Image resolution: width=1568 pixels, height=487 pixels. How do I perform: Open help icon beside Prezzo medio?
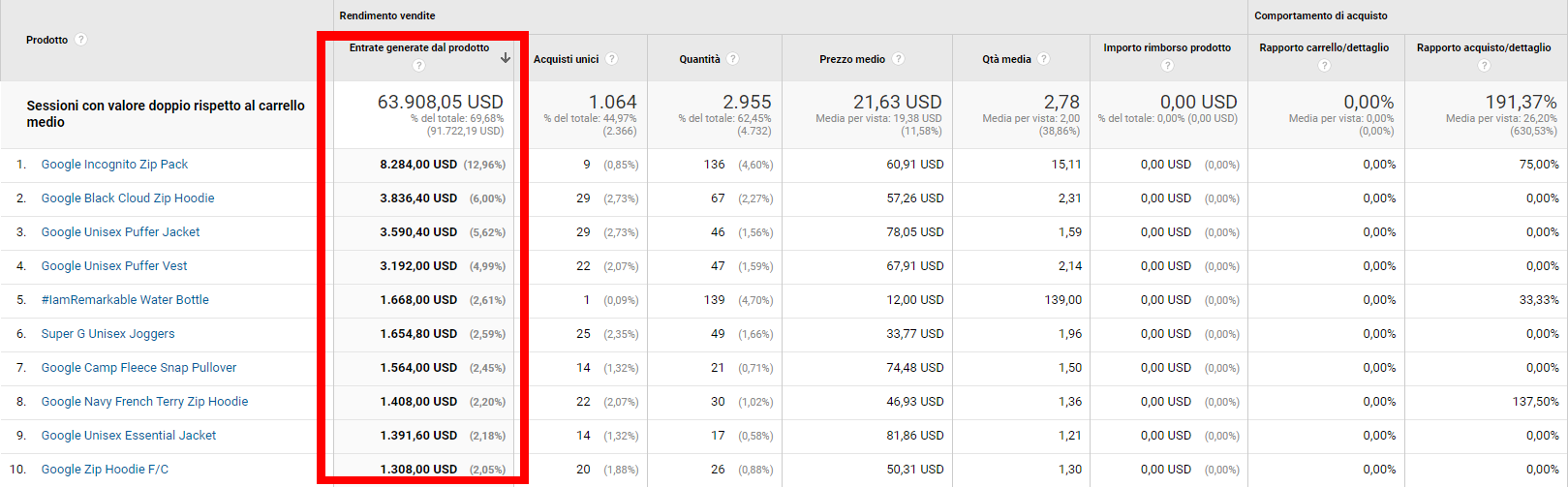(x=899, y=59)
